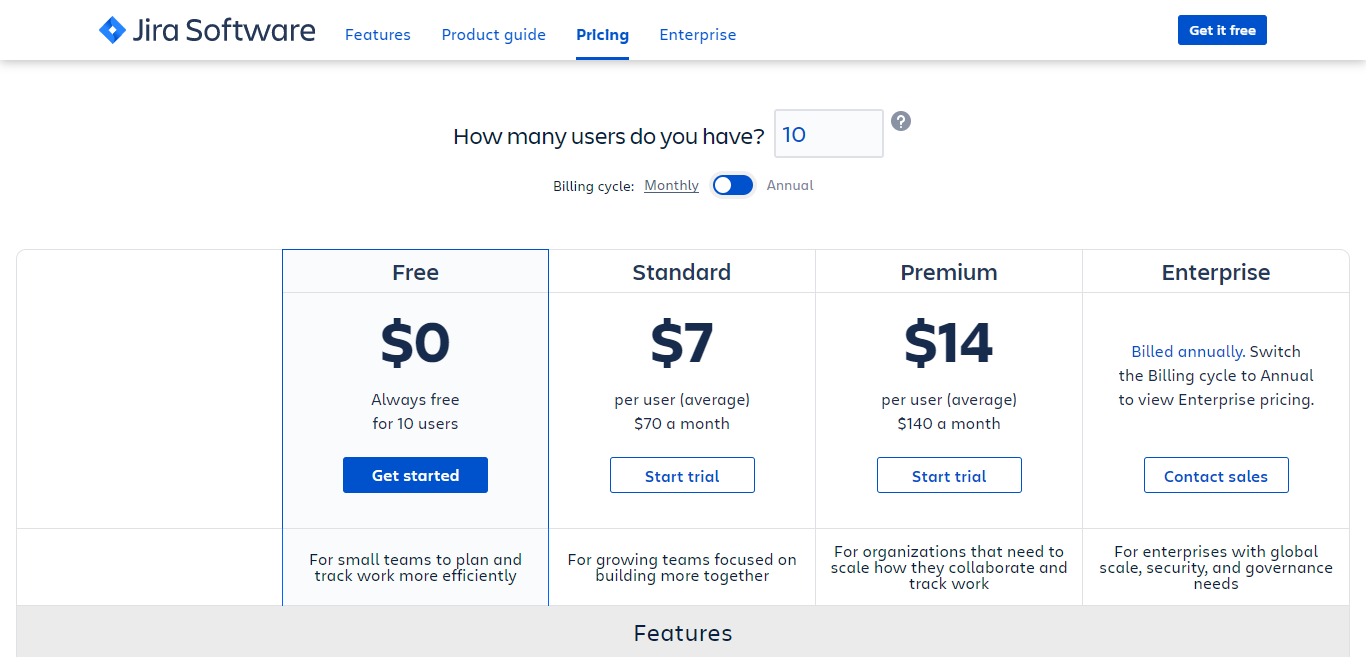Click the Billed annually link
1366x657 pixels.
(x=1187, y=352)
